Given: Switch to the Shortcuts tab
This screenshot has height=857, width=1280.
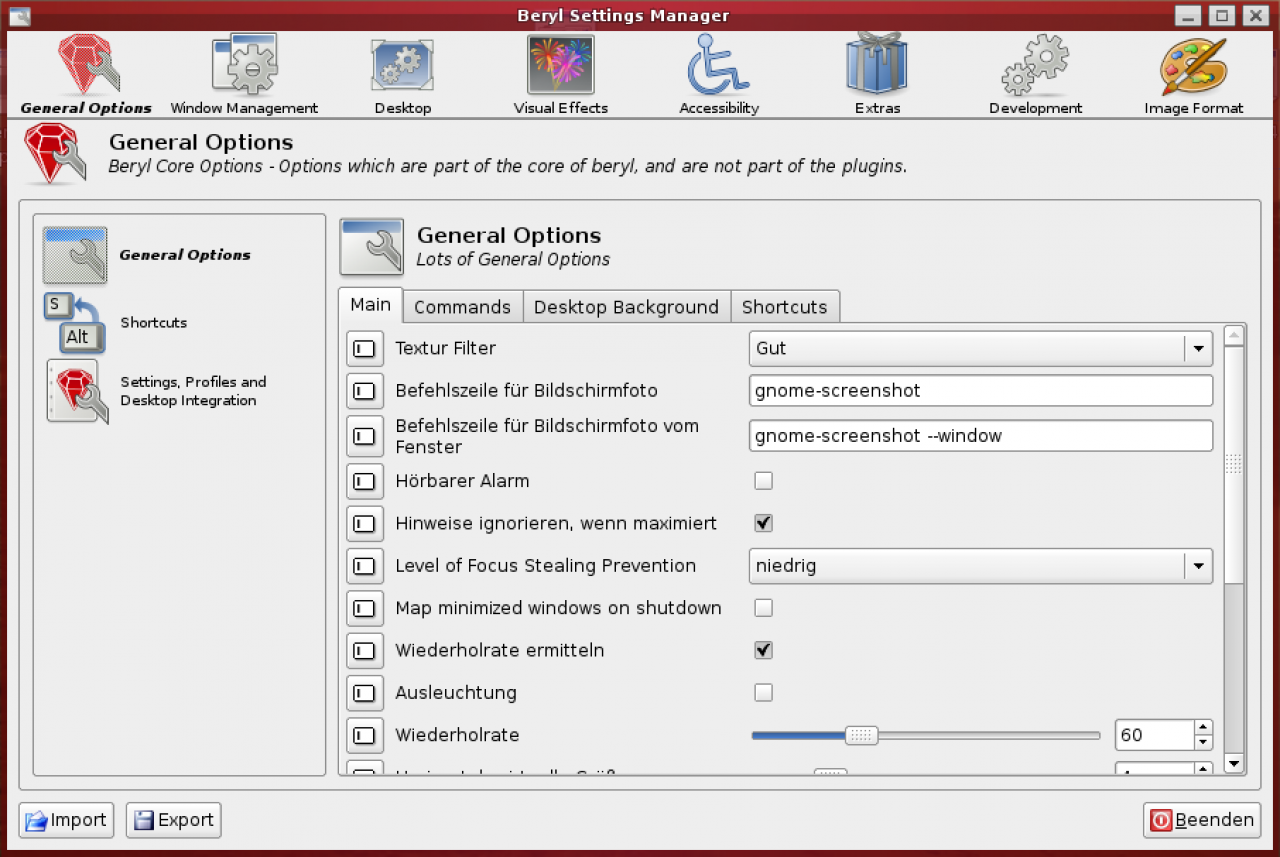Looking at the screenshot, I should click(785, 307).
